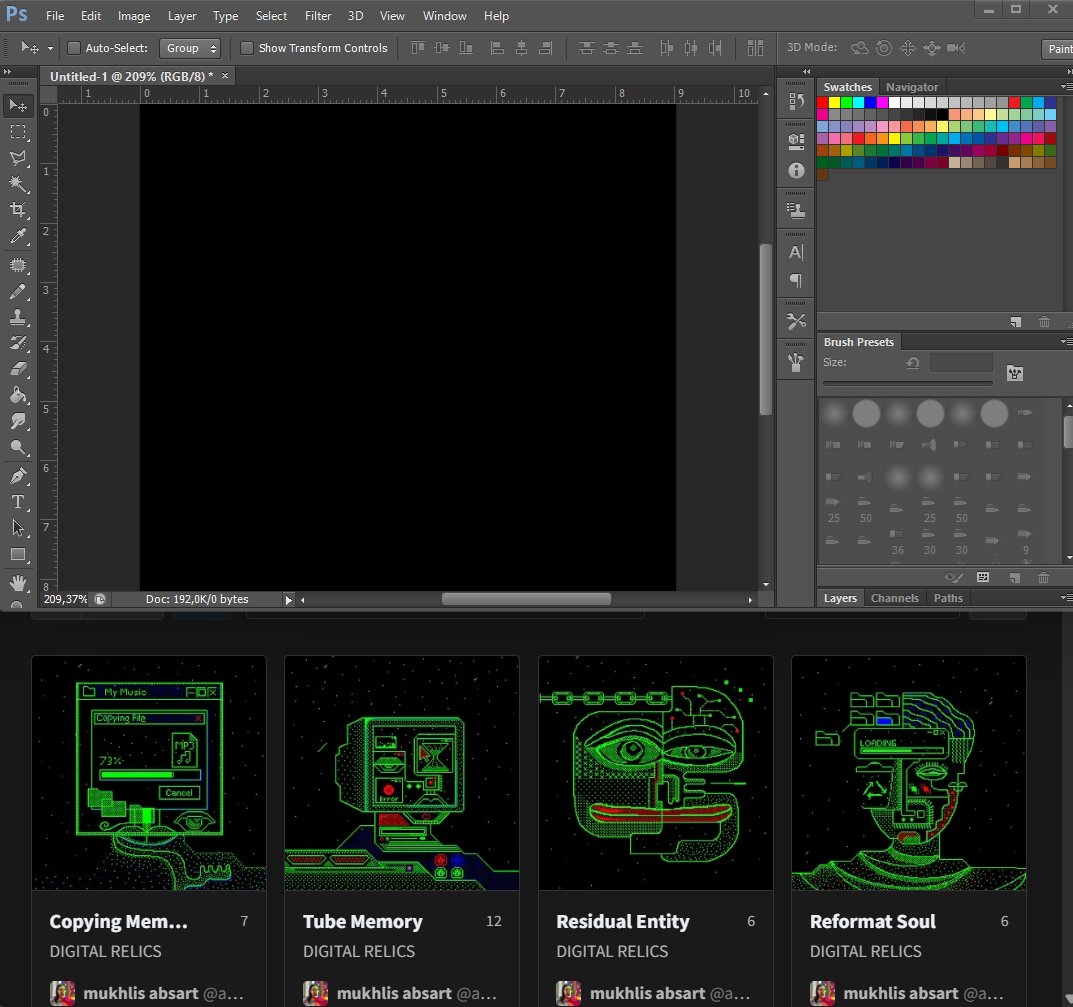
Task: Open the Filter menu
Action: pos(317,15)
